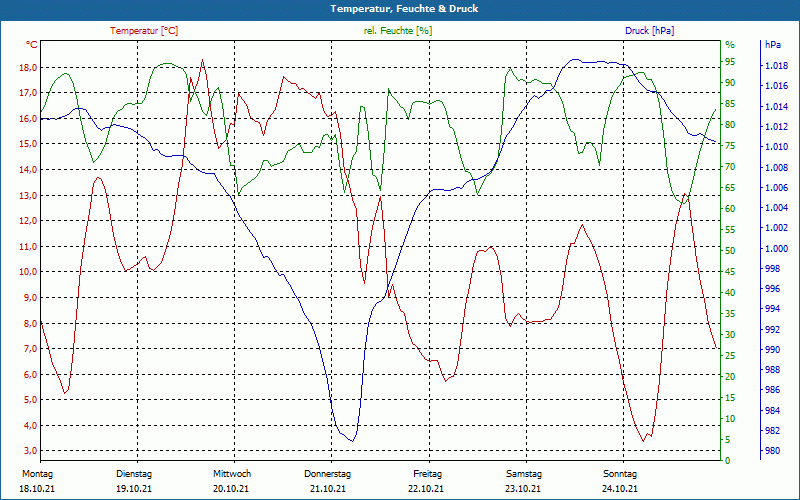Click the '19.10.21' date label
Image resolution: width=800 pixels, height=500 pixels.
coord(134,489)
